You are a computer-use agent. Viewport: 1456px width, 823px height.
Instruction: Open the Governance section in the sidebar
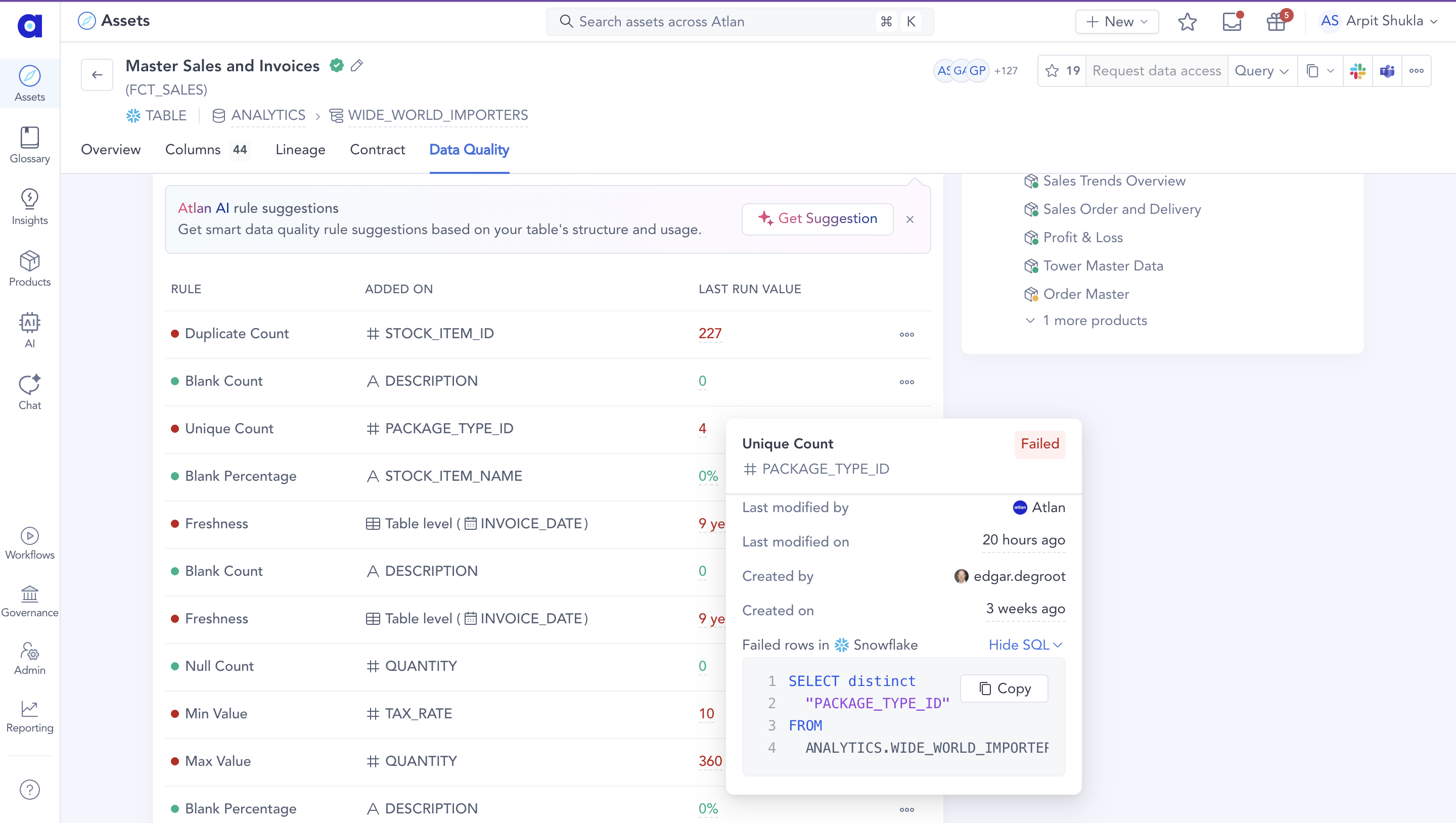(x=29, y=601)
